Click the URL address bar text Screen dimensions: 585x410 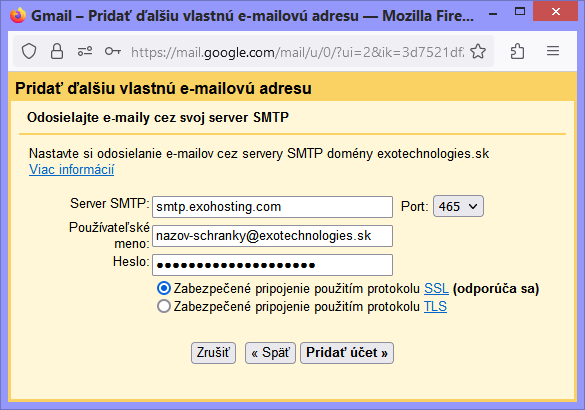(x=297, y=52)
